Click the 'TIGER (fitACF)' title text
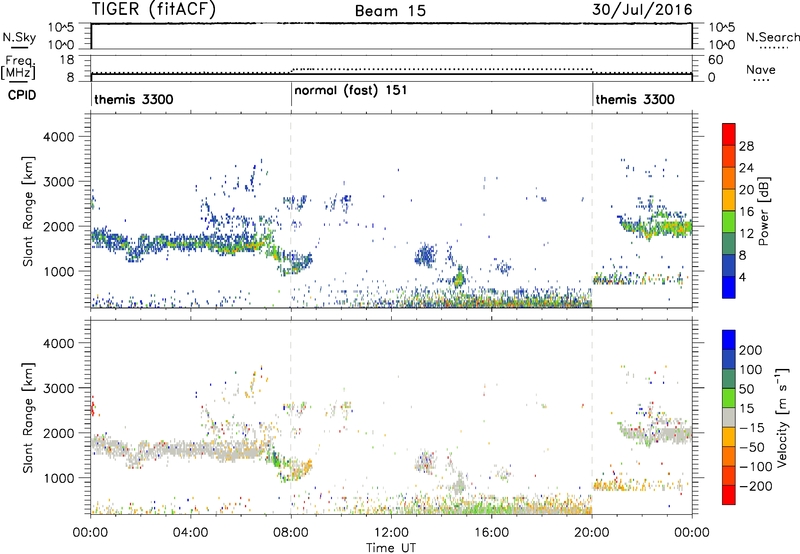The image size is (800, 554). click(154, 9)
